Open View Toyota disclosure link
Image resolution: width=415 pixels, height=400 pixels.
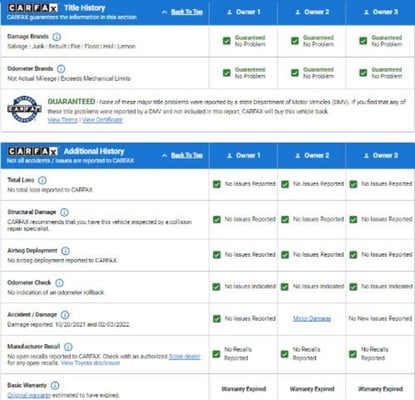(x=90, y=363)
